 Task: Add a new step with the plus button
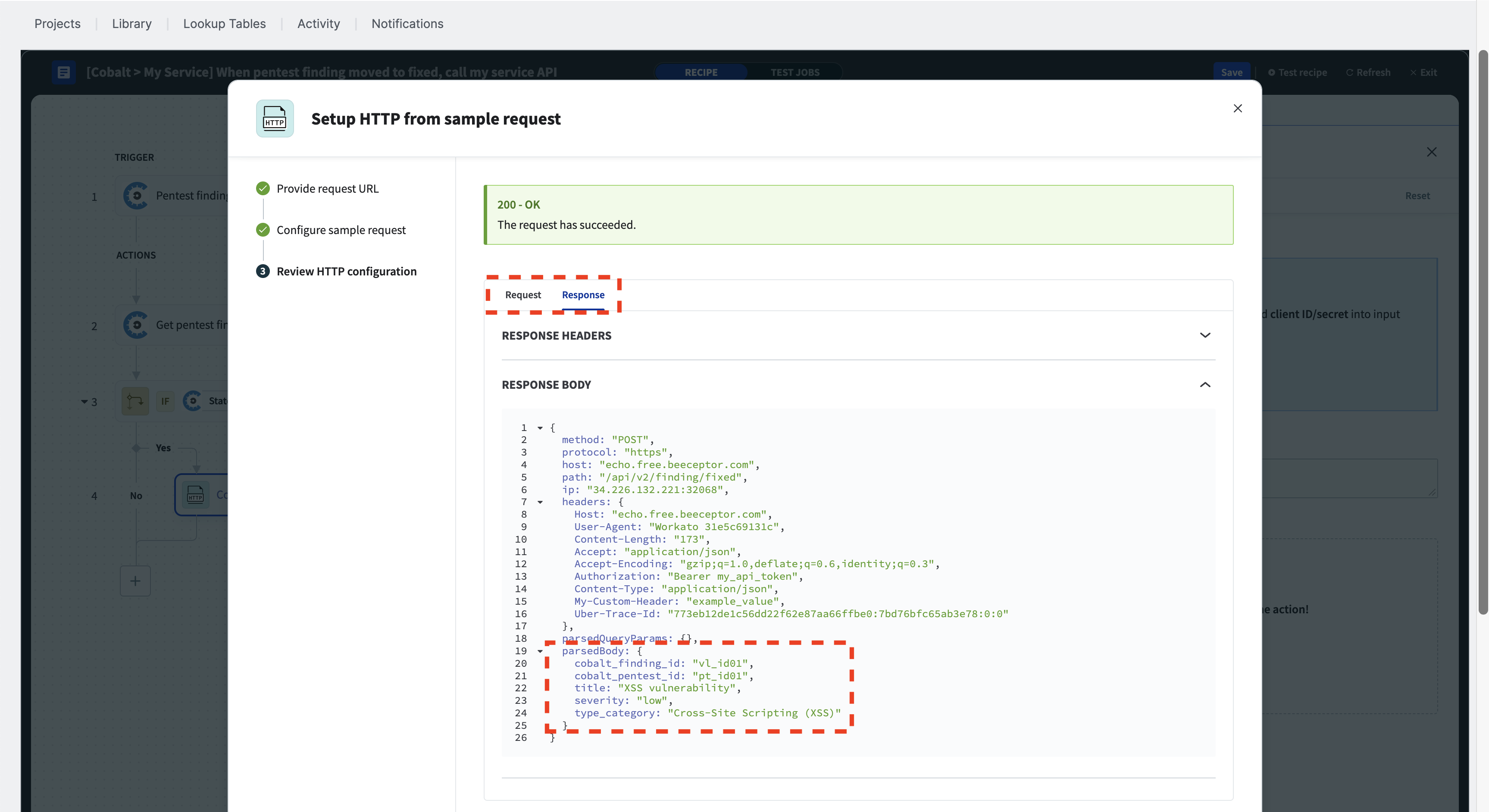(135, 581)
